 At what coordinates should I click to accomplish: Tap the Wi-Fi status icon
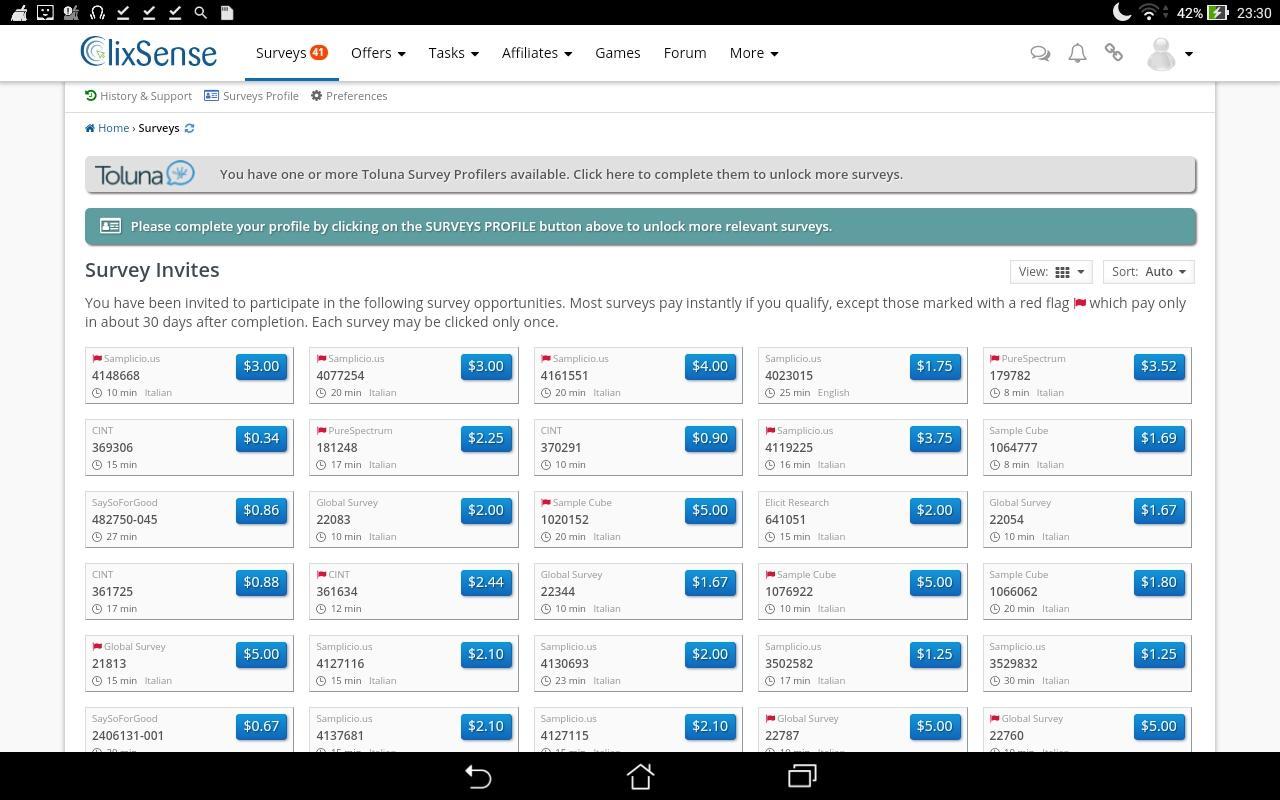point(1150,13)
